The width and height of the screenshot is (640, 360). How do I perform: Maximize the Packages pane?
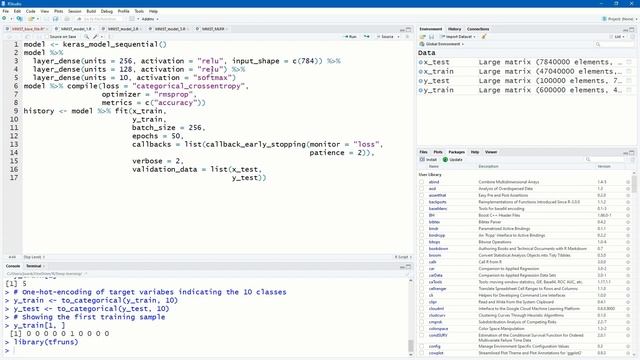(x=632, y=152)
